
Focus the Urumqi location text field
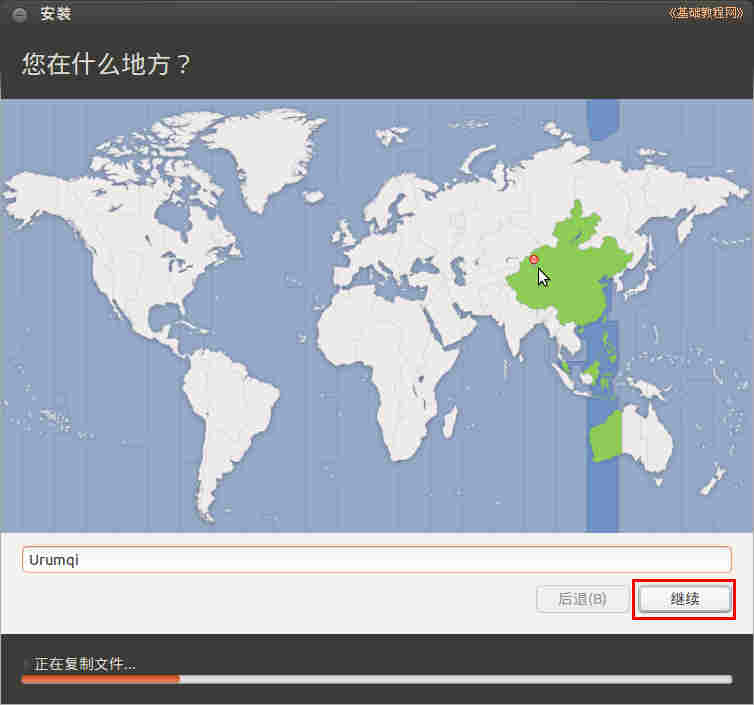coord(377,560)
